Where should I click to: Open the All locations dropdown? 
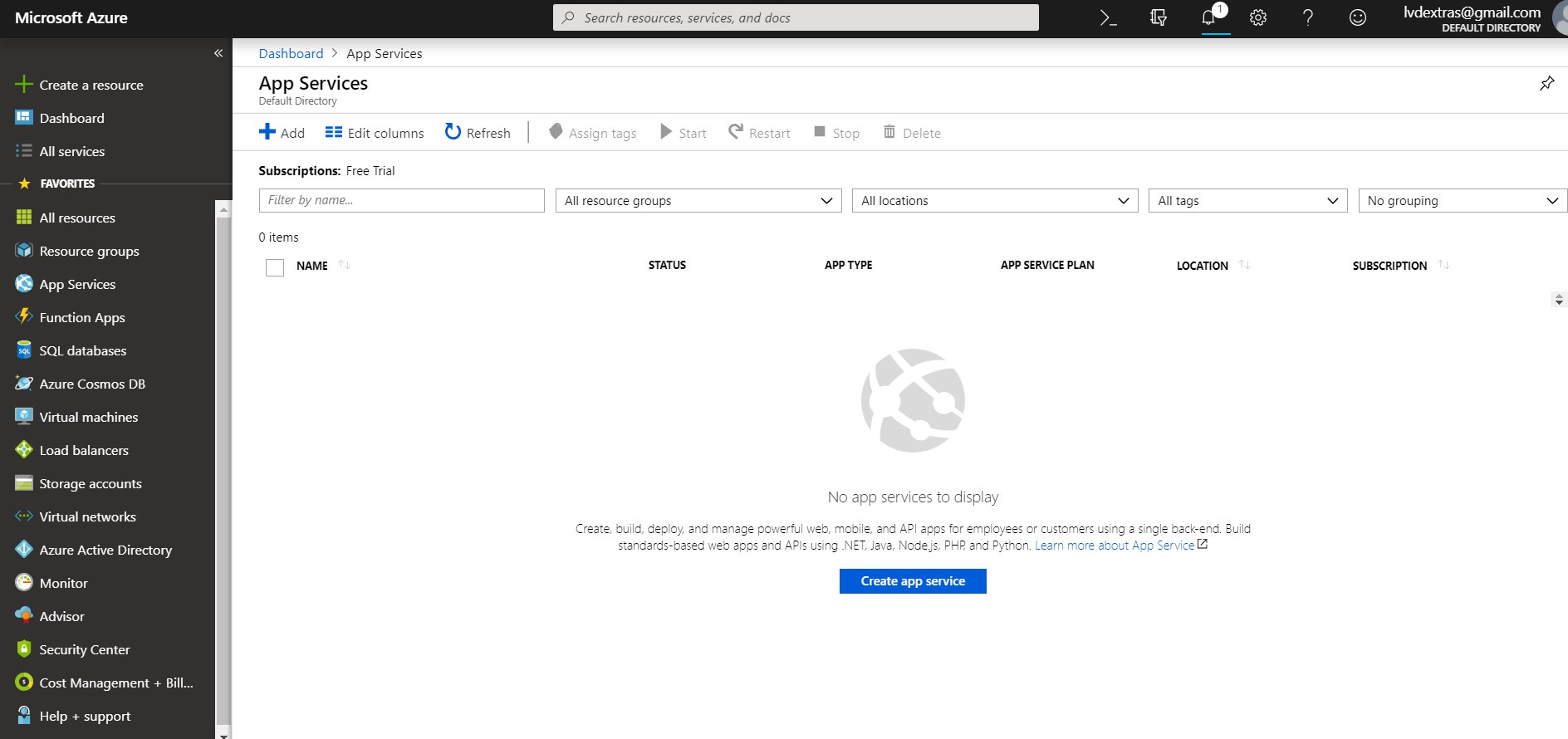pyautogui.click(x=994, y=201)
